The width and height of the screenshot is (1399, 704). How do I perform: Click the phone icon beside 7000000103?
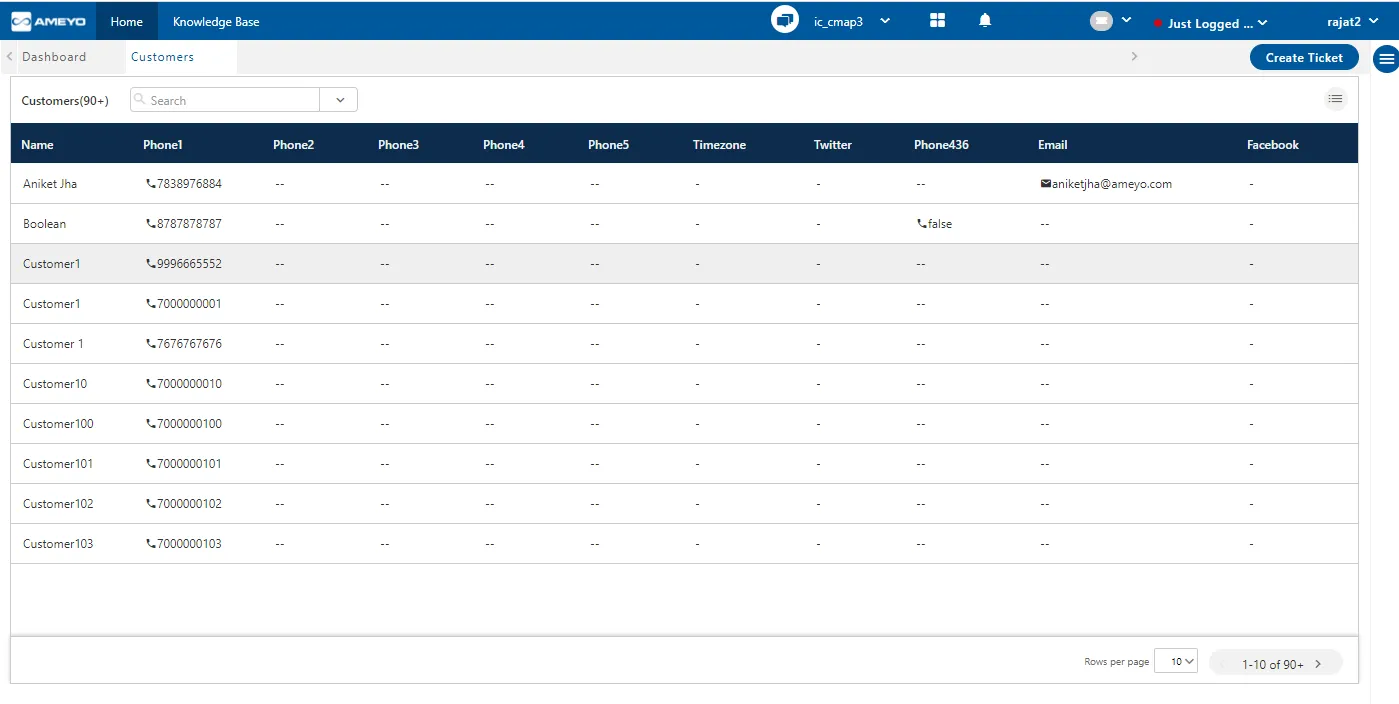point(151,544)
